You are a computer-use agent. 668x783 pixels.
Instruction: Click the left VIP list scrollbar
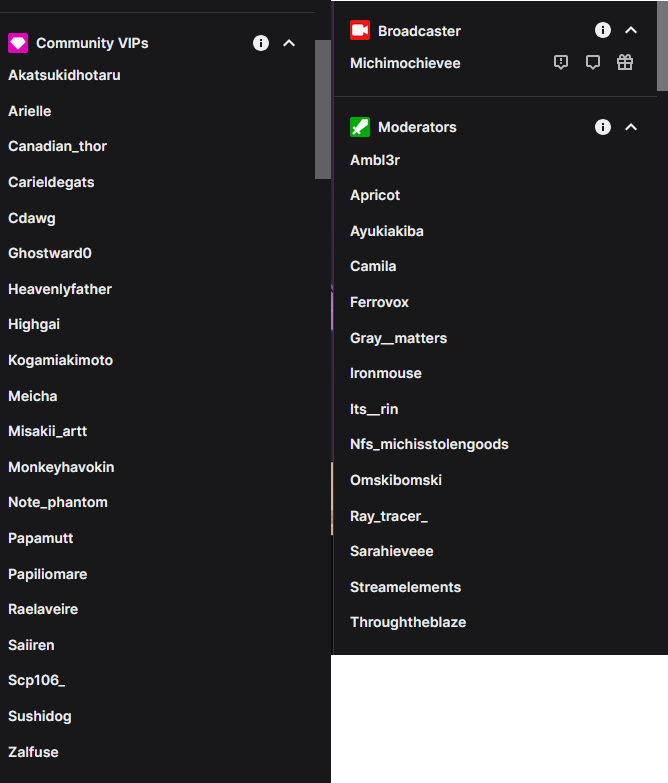tap(322, 110)
